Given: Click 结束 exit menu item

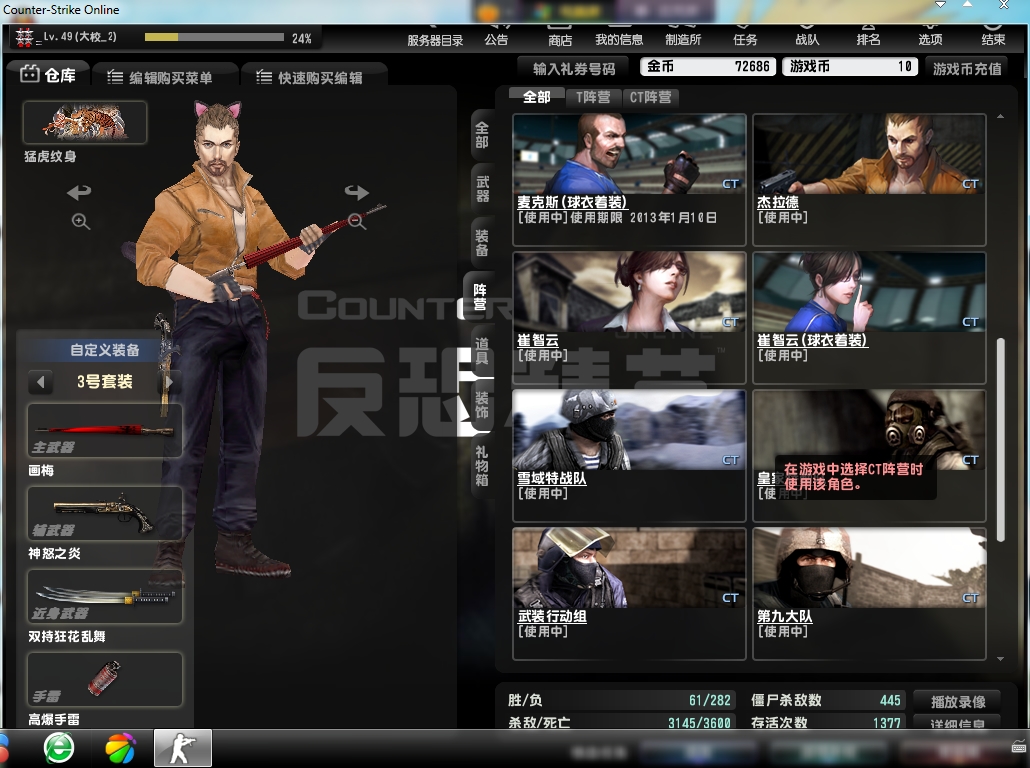Looking at the screenshot, I should [x=993, y=40].
